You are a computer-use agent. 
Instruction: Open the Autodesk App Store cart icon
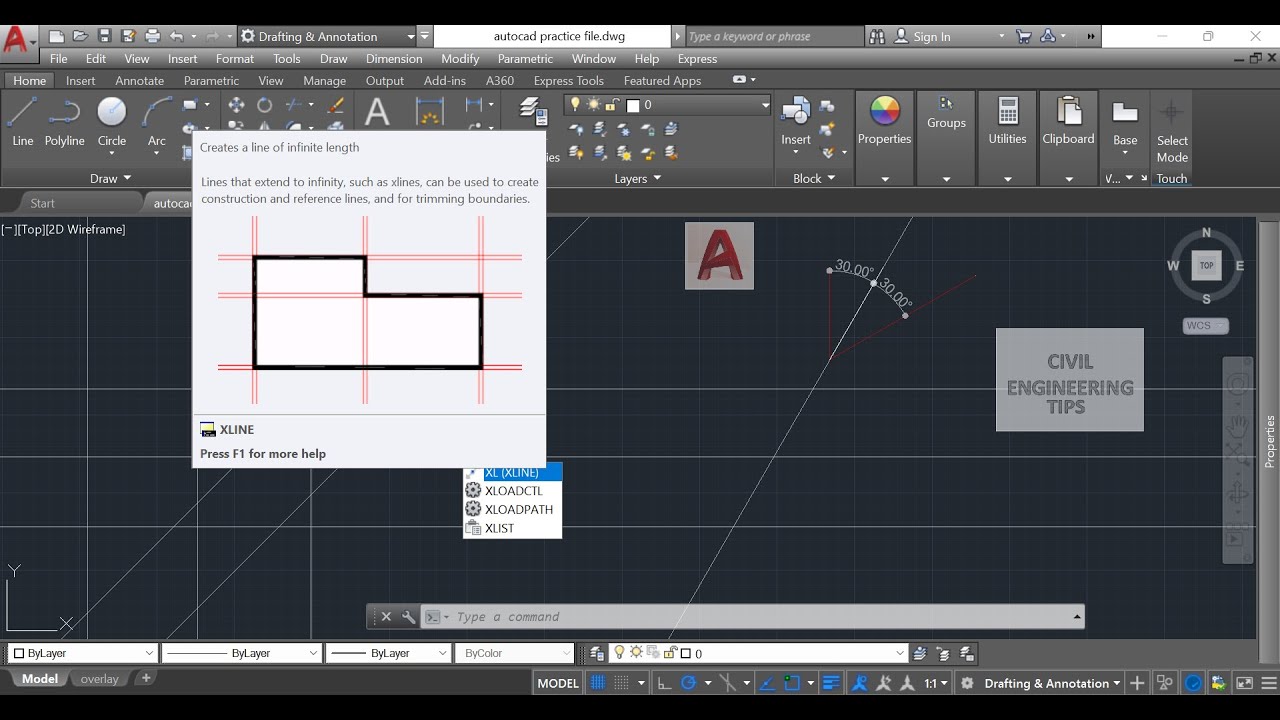(x=1023, y=36)
